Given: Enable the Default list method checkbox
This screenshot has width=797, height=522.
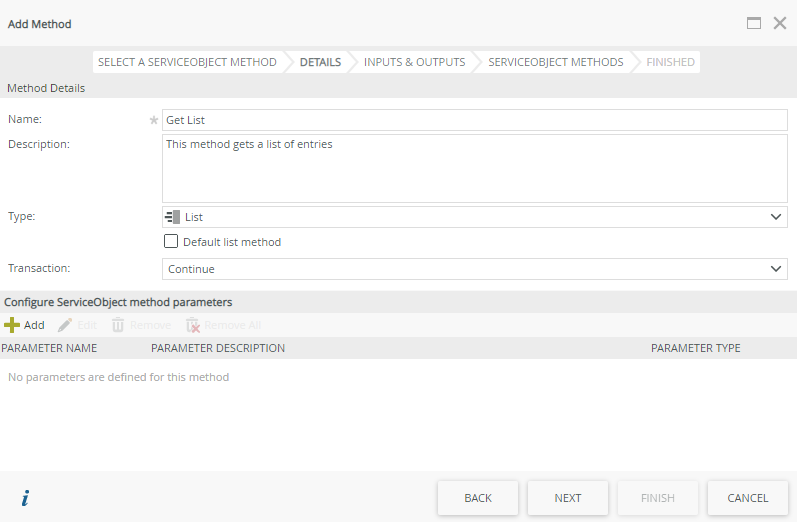Looking at the screenshot, I should pos(171,241).
